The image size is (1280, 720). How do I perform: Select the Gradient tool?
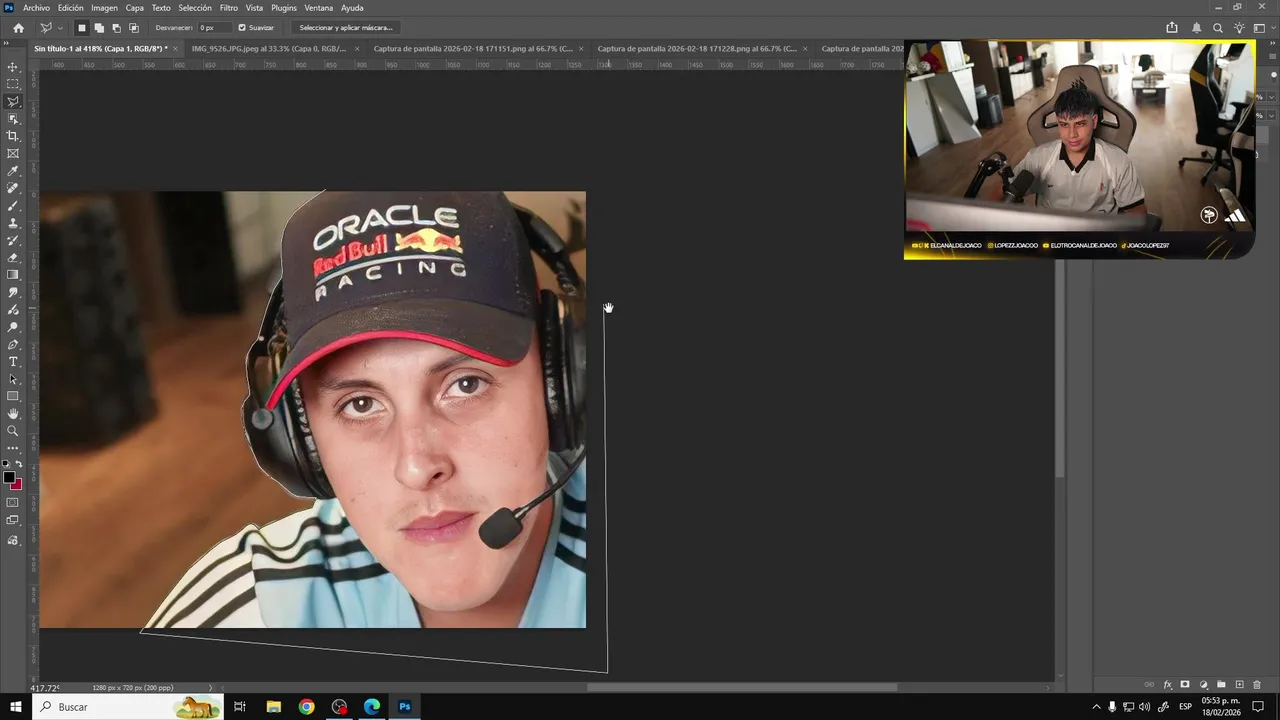(x=13, y=275)
